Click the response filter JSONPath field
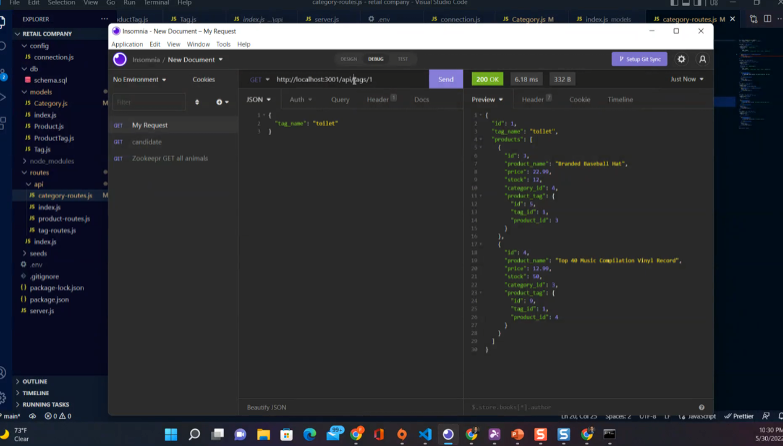This screenshot has width=783, height=446. coord(582,407)
